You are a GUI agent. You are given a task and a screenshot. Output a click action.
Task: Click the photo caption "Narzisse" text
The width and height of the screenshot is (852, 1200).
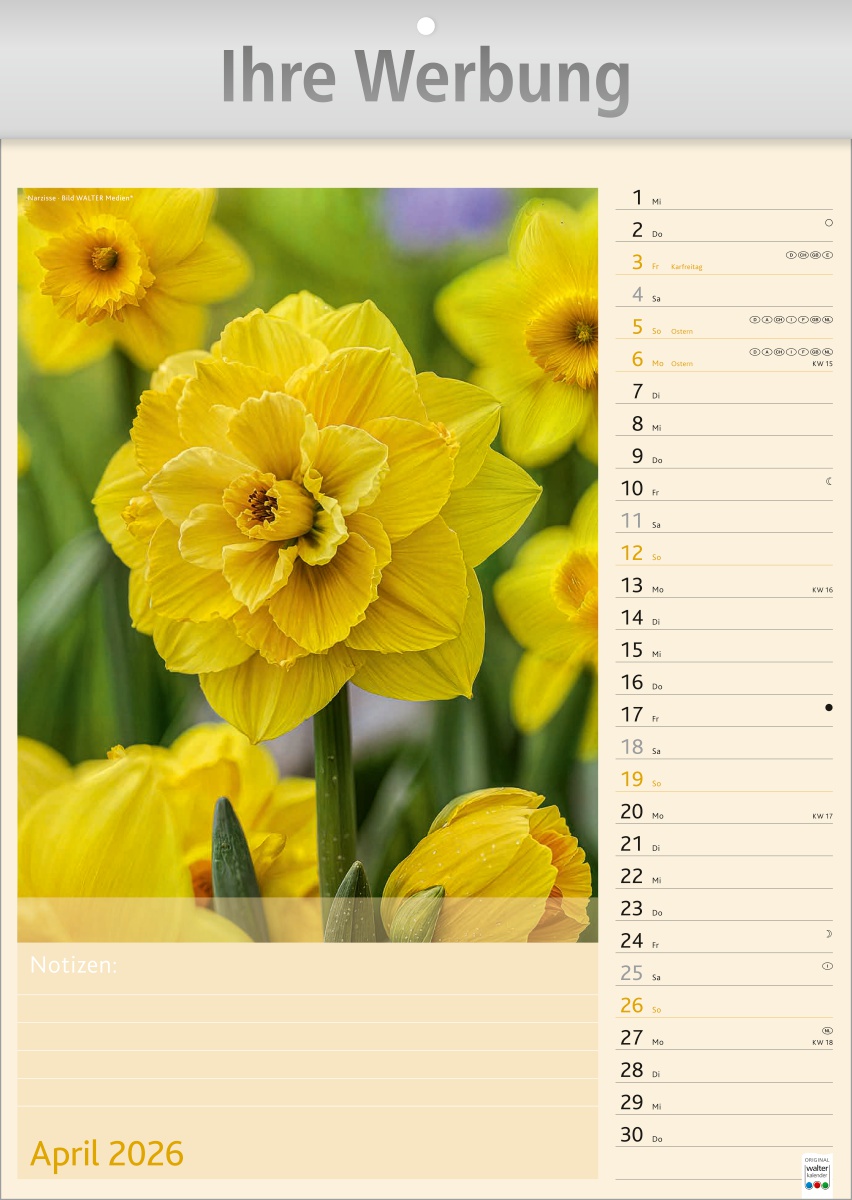41,198
